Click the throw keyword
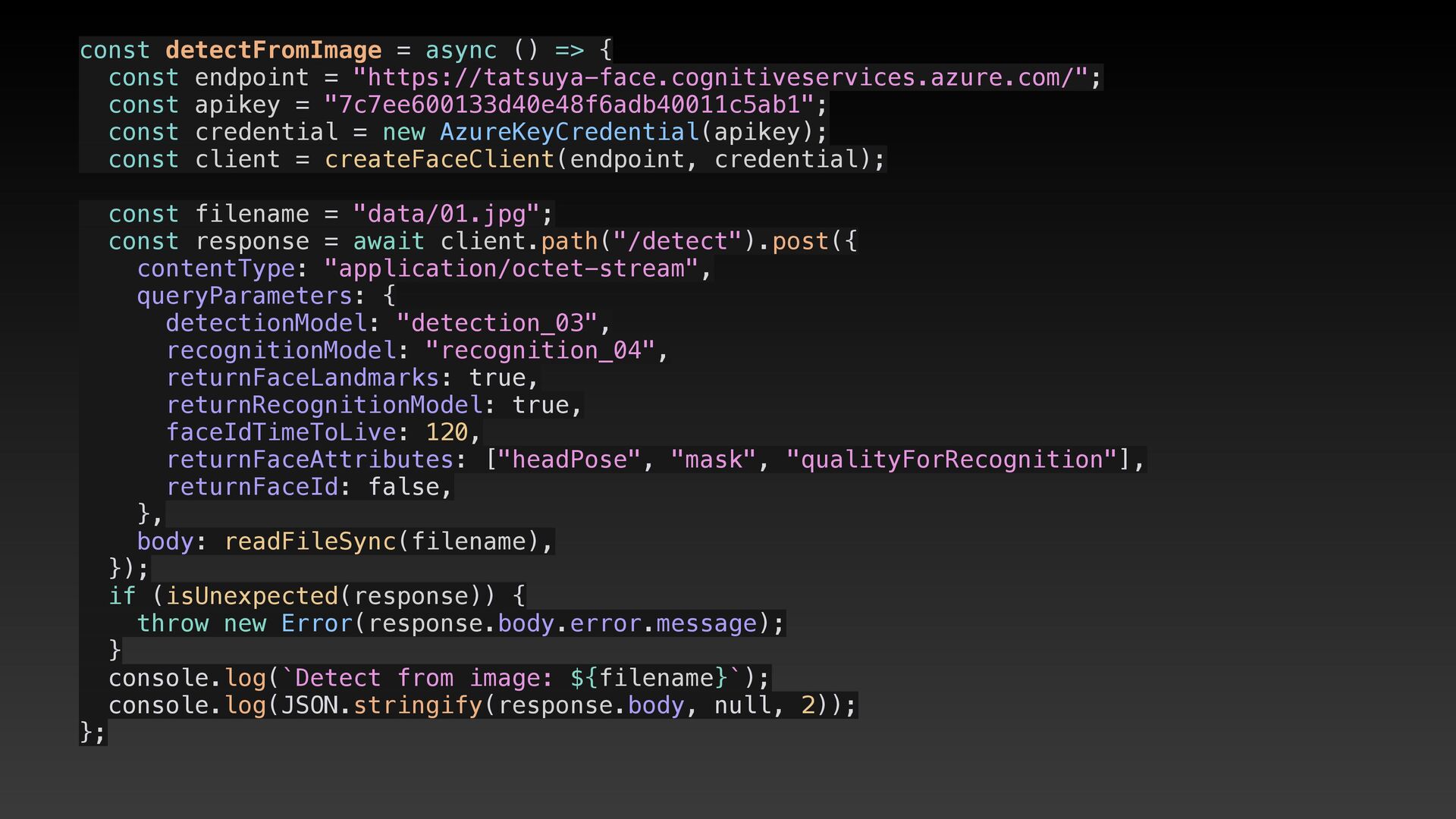The height and width of the screenshot is (819, 1456). pos(172,623)
